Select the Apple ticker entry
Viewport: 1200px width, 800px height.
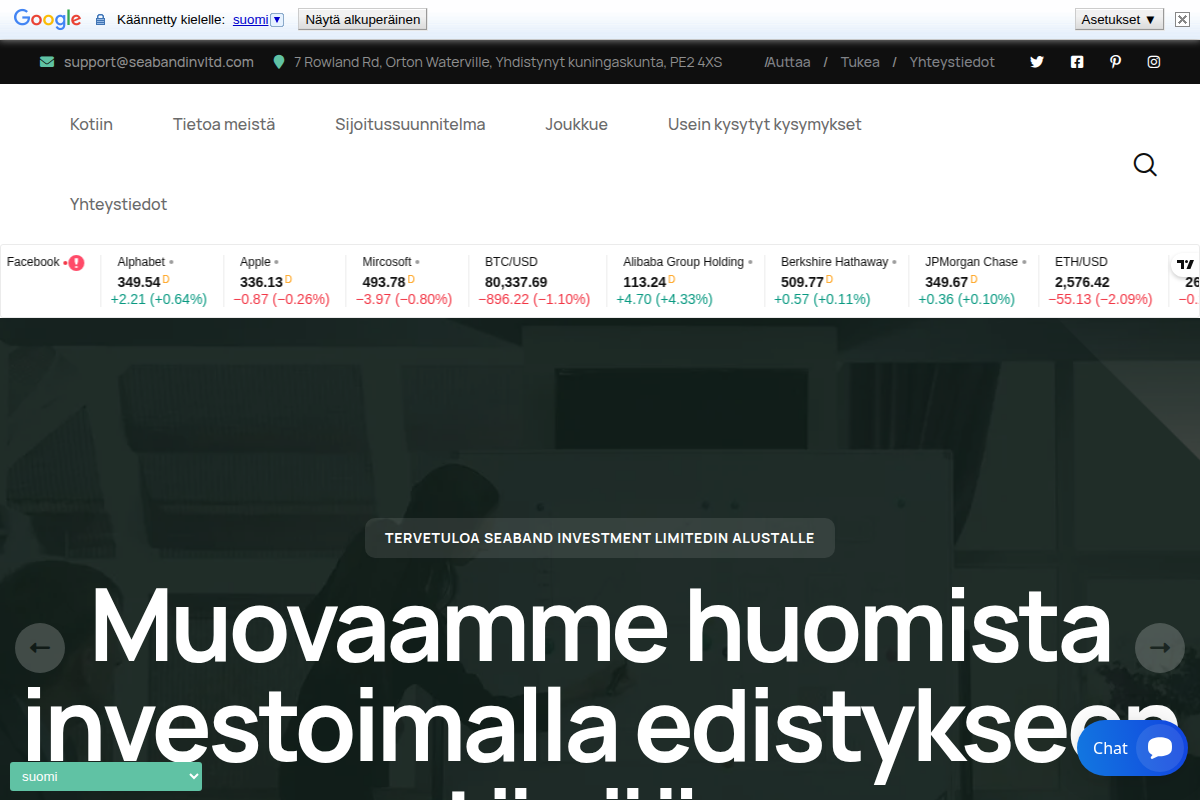point(285,281)
